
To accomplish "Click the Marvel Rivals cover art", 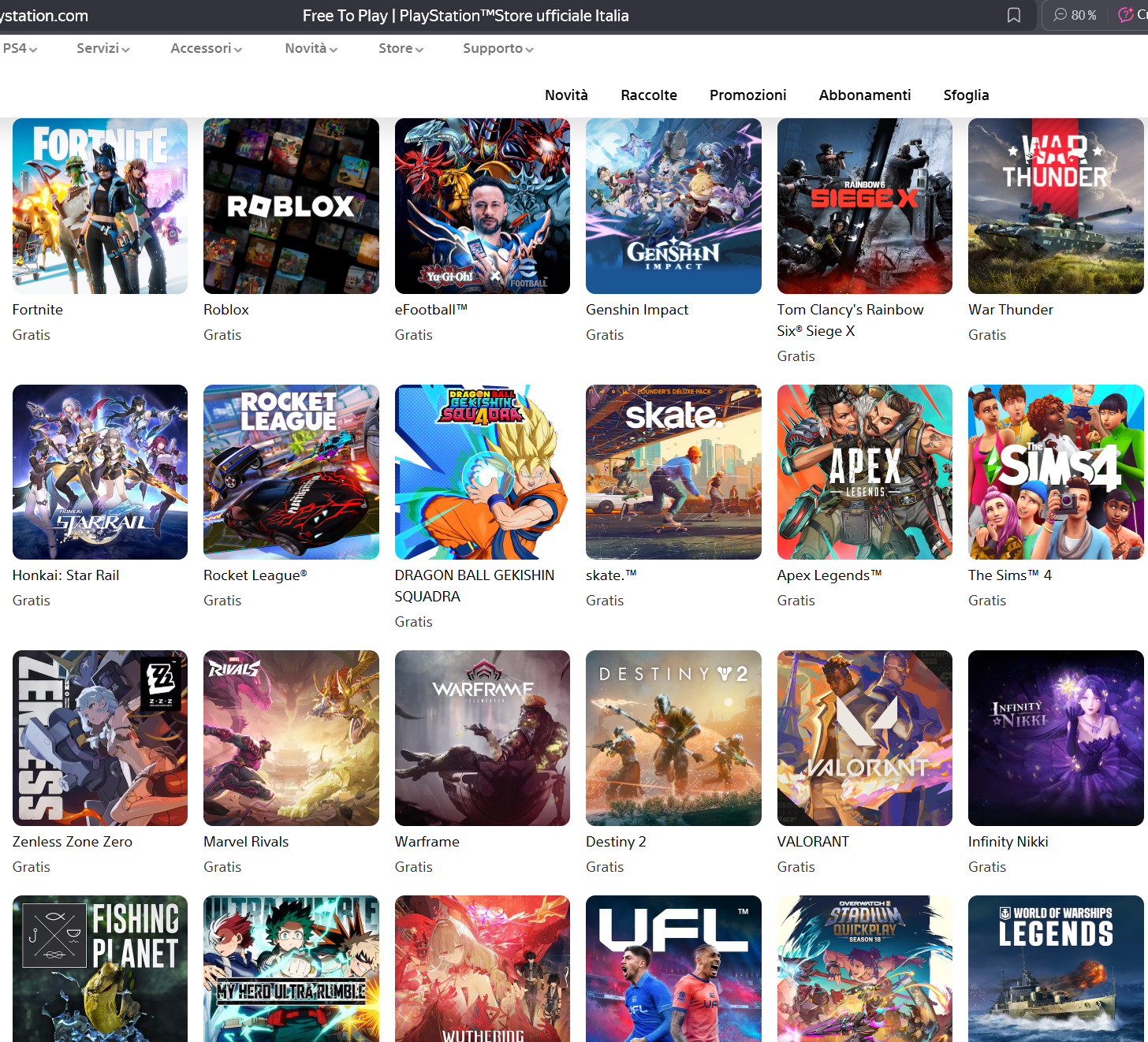I will (291, 738).
